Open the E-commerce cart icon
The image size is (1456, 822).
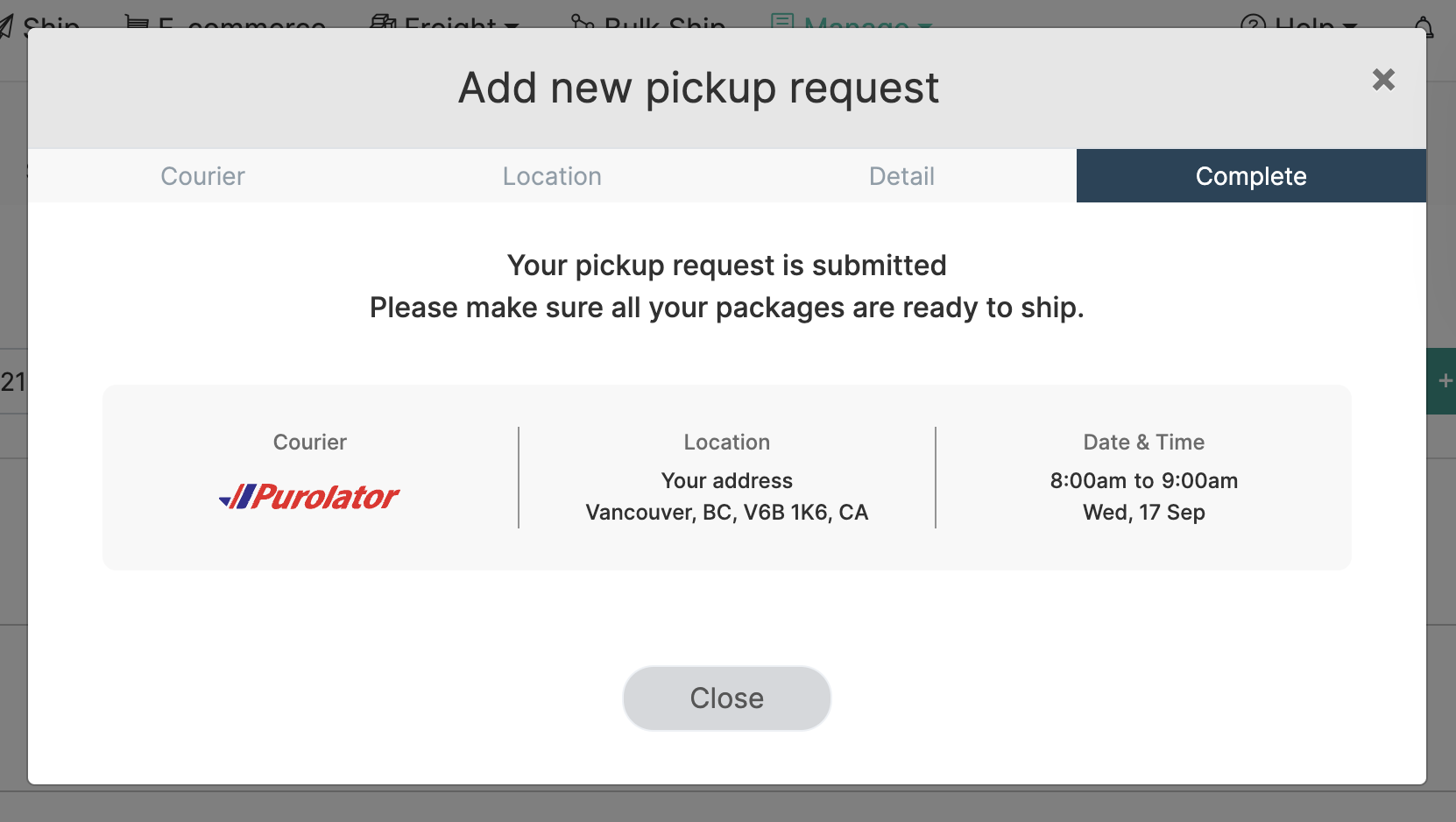coord(137,22)
